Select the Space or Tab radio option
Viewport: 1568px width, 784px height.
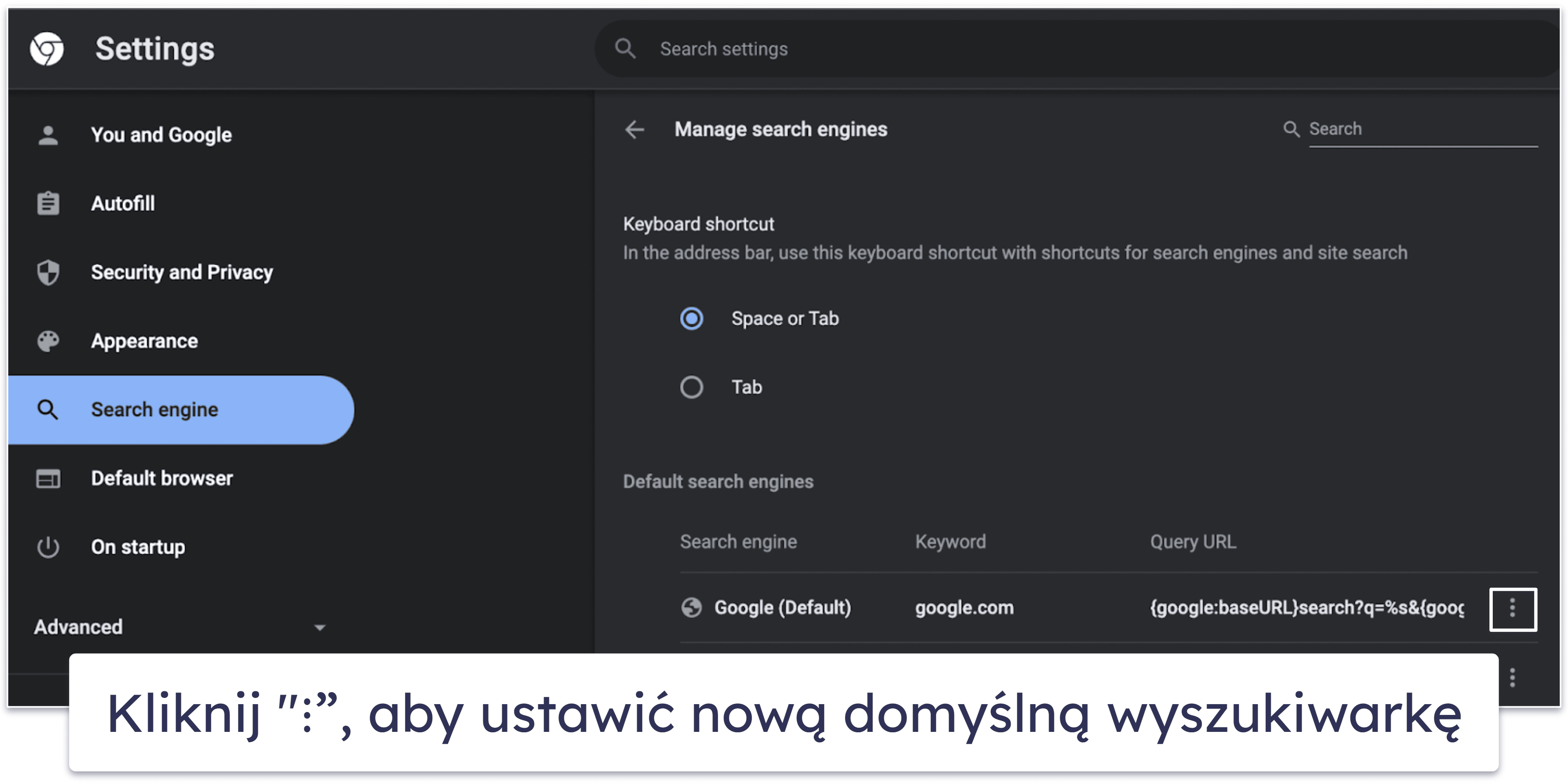tap(691, 319)
